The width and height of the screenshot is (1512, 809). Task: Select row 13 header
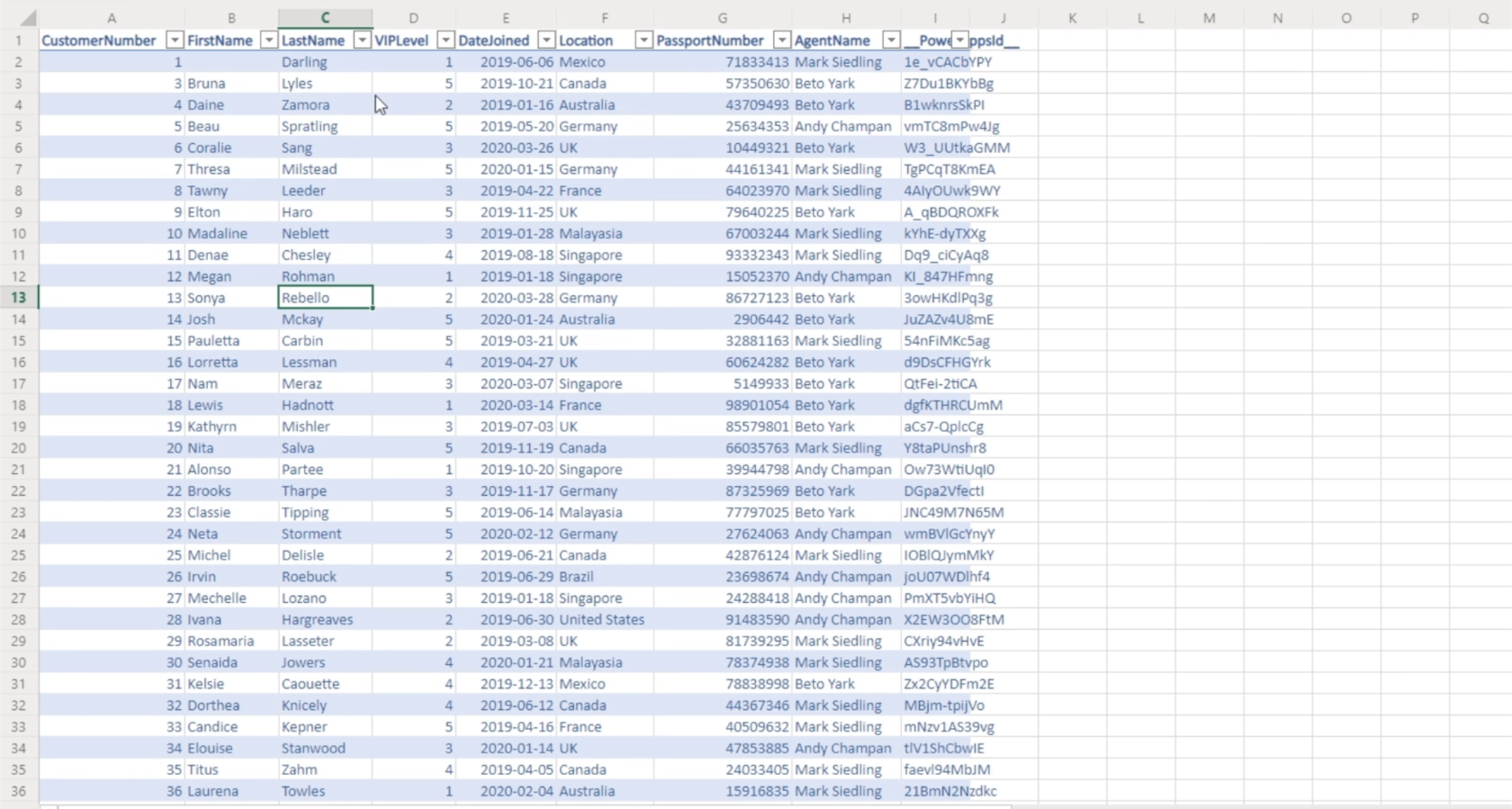(19, 298)
